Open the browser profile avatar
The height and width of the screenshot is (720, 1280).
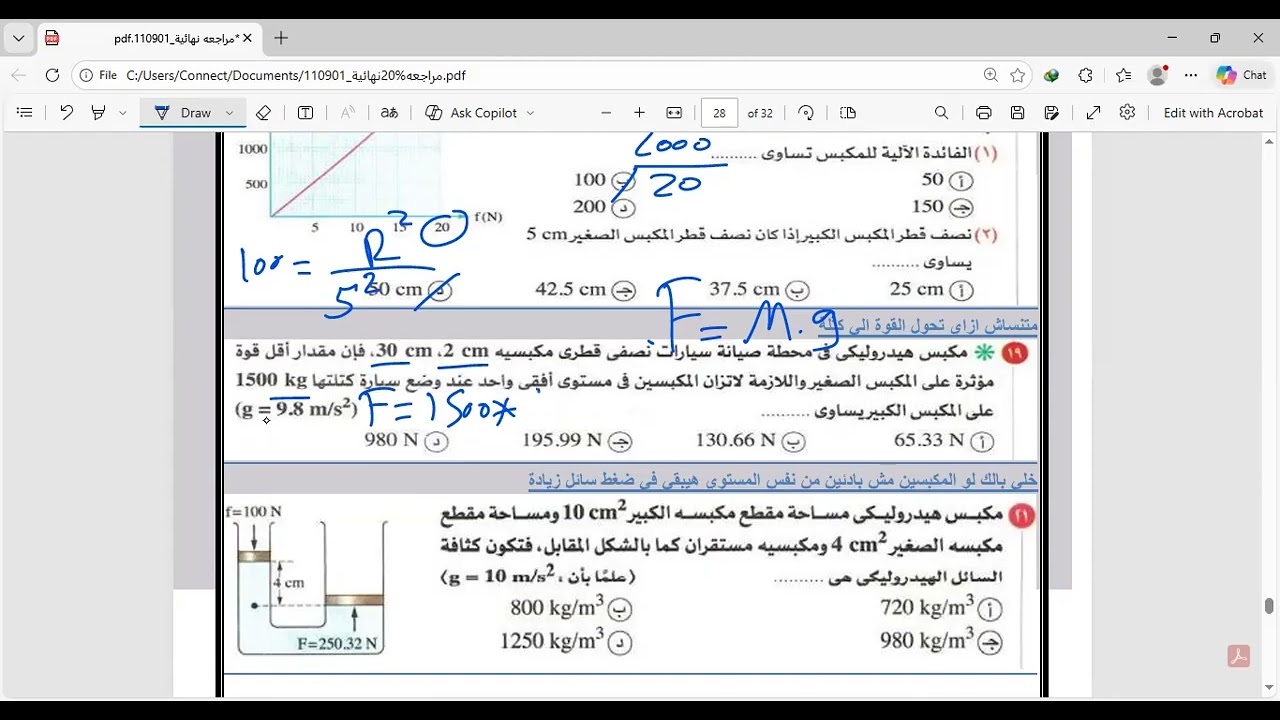tap(1158, 75)
